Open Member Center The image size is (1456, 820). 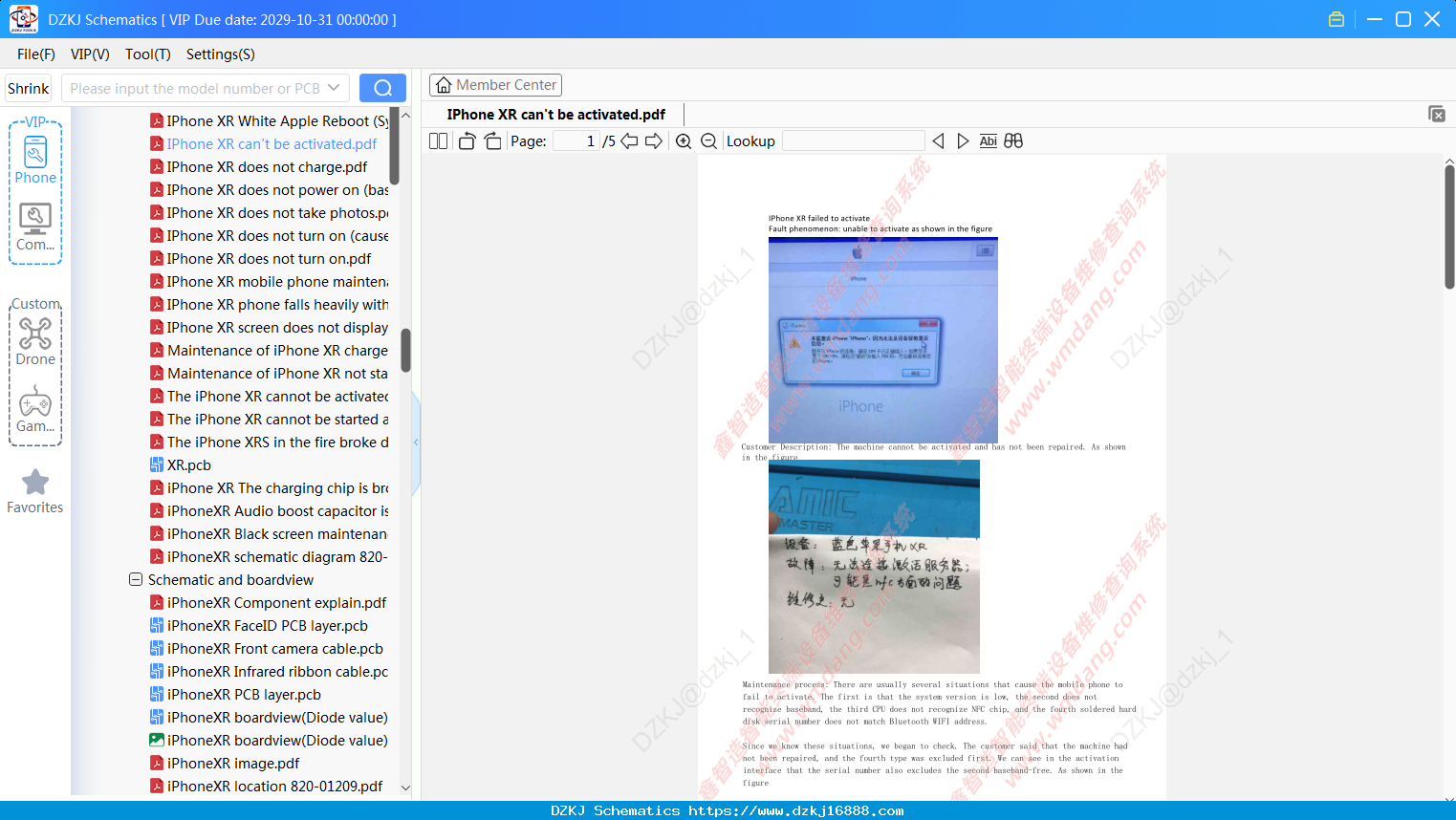(x=495, y=85)
